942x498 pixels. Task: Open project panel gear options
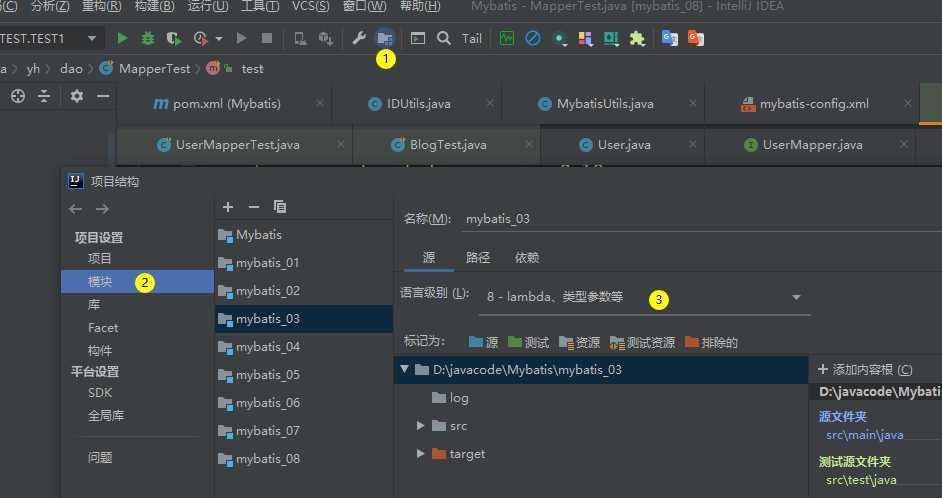pyautogui.click(x=77, y=96)
